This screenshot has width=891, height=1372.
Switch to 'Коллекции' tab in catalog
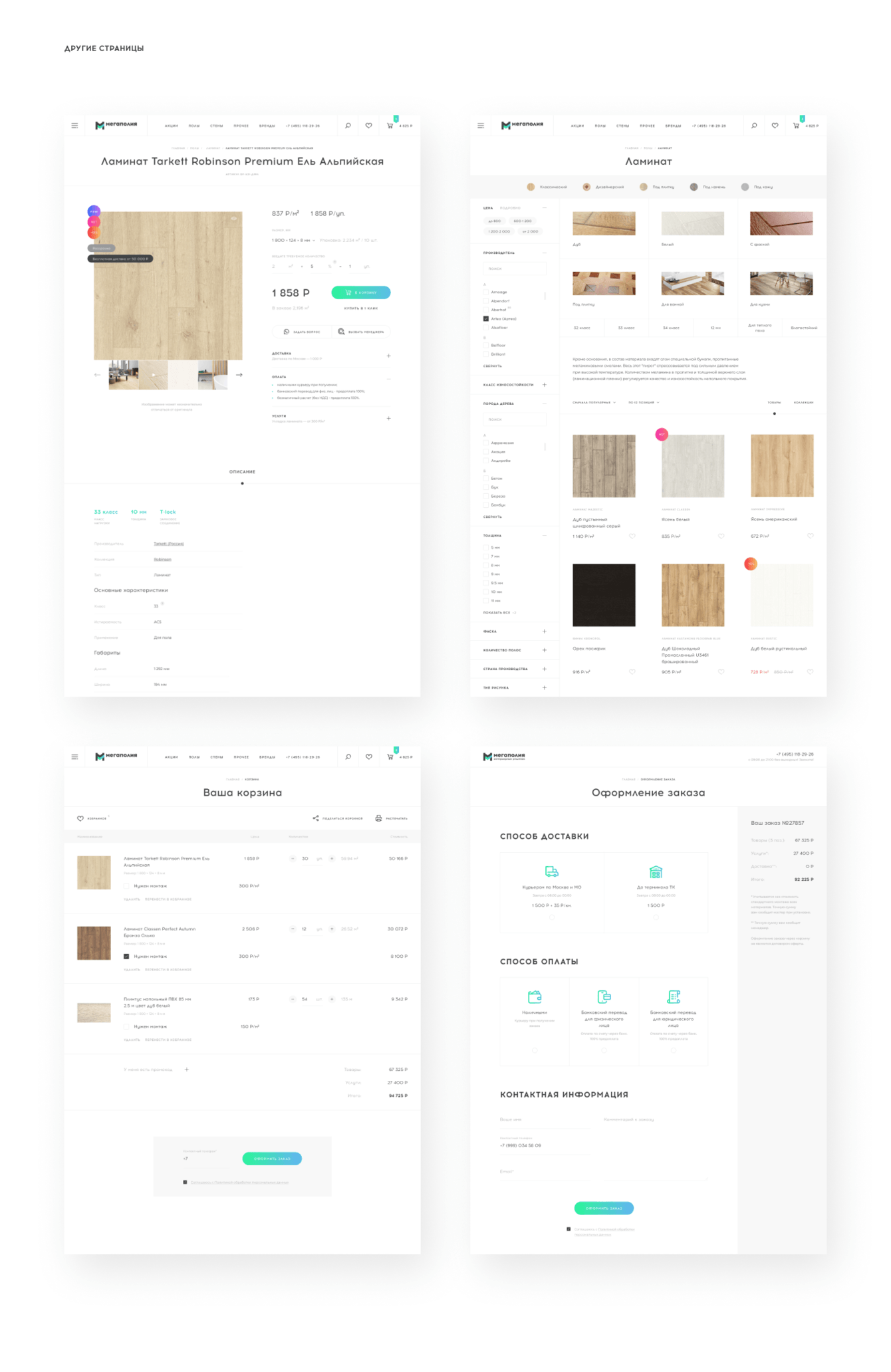pyautogui.click(x=803, y=402)
